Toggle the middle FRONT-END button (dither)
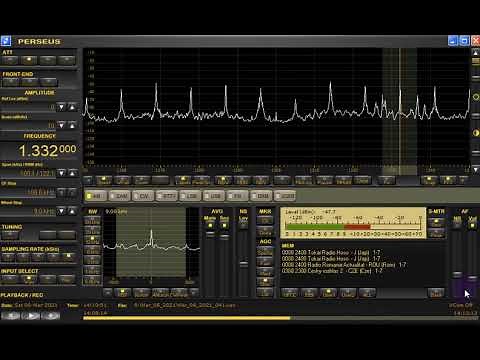480x360 pixels. click(30, 82)
